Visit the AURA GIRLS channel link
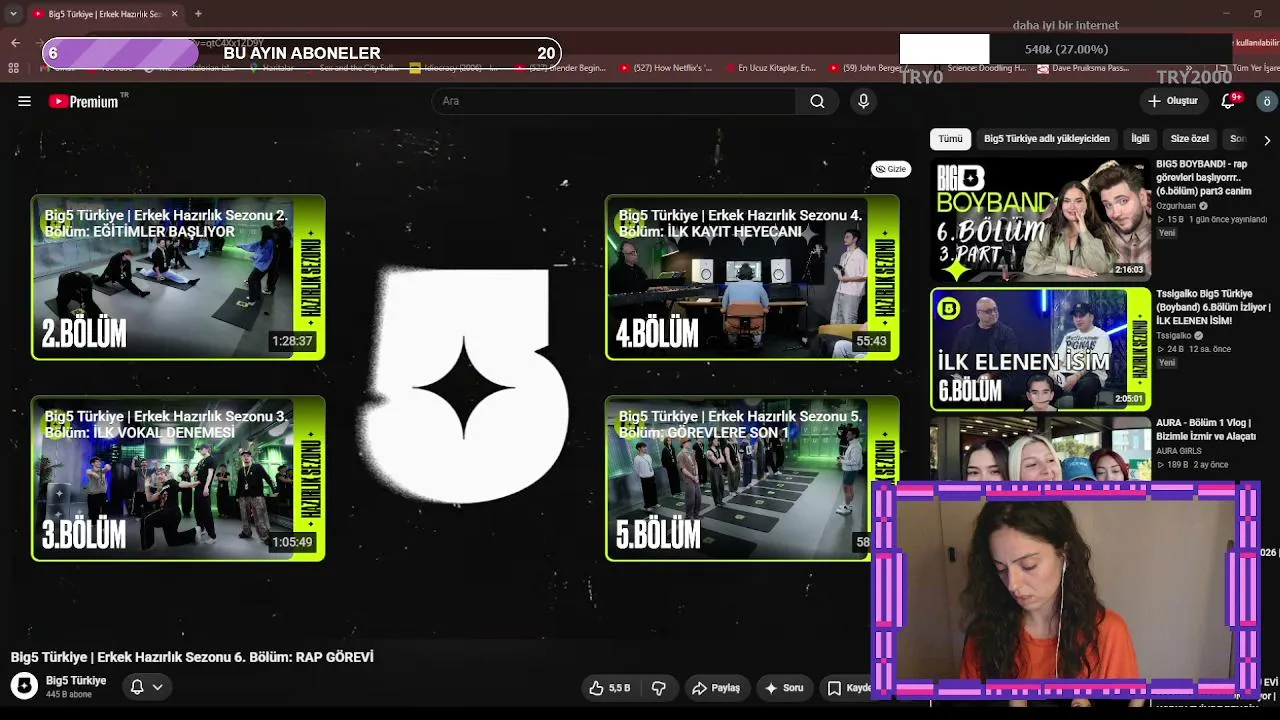The height and width of the screenshot is (720, 1280). coord(1179,451)
